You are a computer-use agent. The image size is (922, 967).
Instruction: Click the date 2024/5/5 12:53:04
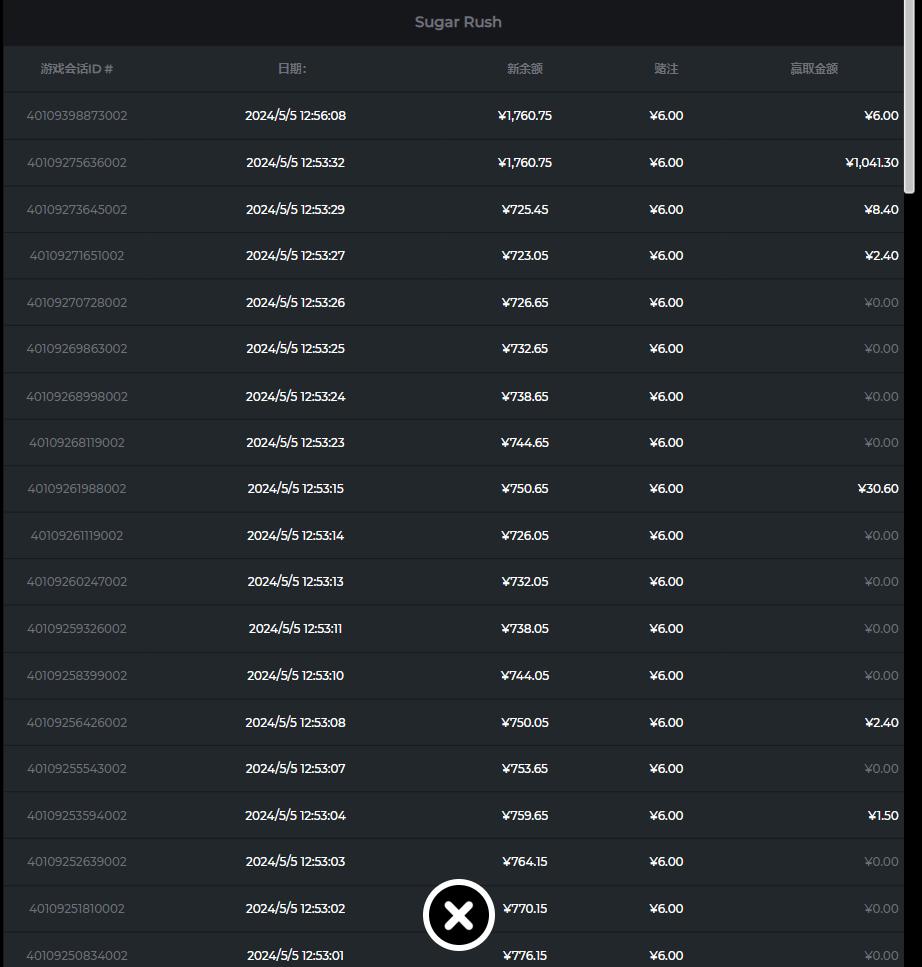tap(295, 815)
